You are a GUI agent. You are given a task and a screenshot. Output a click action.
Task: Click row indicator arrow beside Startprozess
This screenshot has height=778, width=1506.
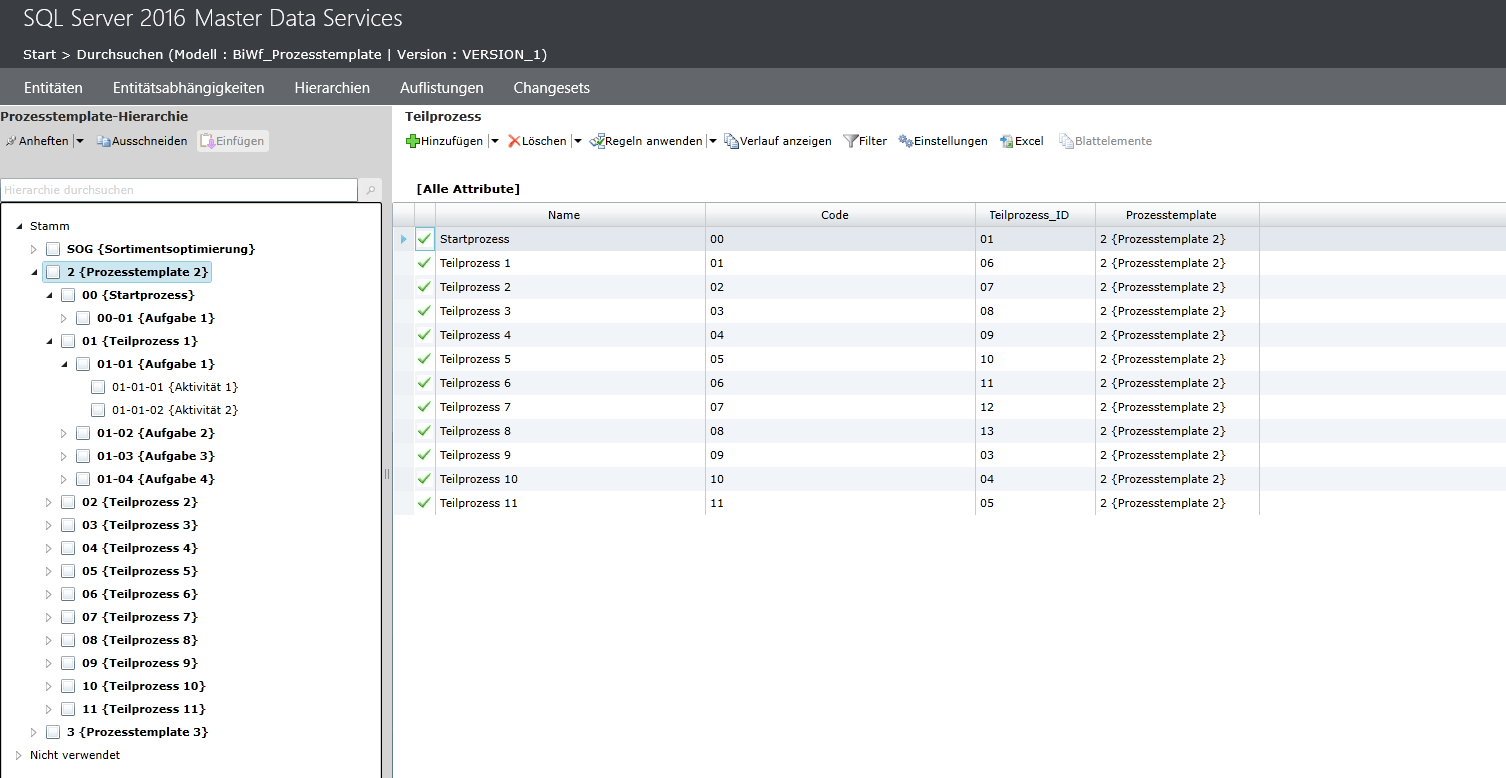click(404, 239)
